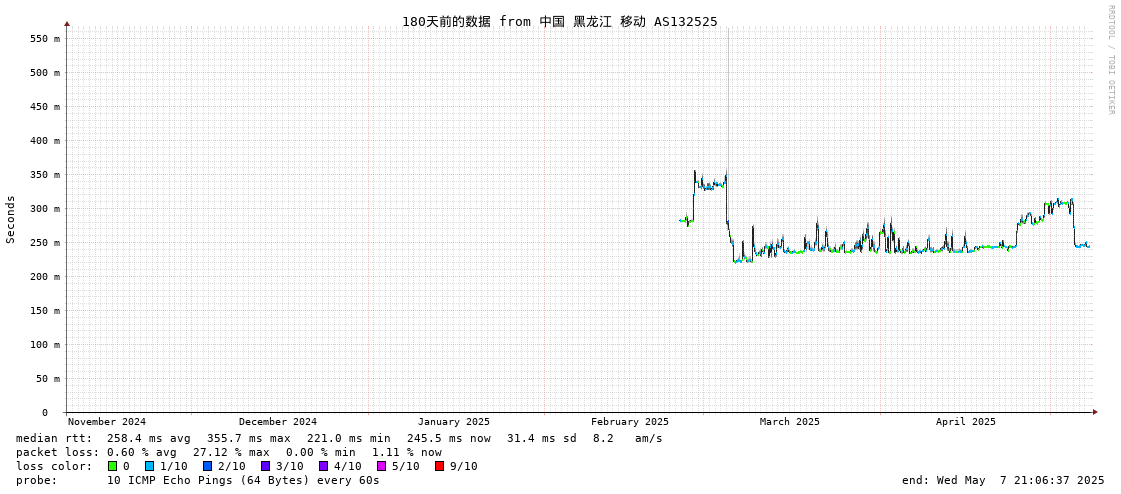This screenshot has width=1121, height=494.
Task: Click the '258.4 ms avg' value
Action: click(x=149, y=438)
